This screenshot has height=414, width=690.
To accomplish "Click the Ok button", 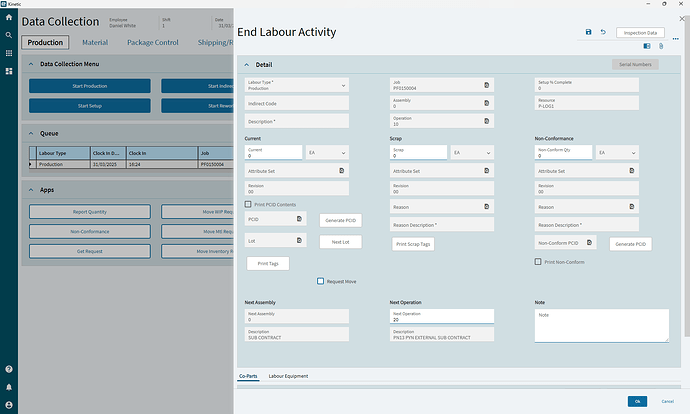I will click(637, 401).
